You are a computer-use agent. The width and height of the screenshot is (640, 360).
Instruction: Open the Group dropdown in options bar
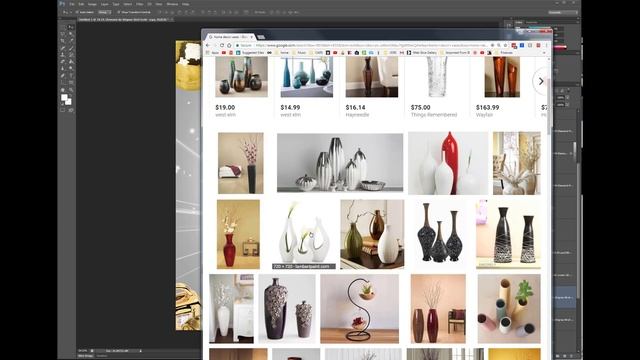coord(104,12)
